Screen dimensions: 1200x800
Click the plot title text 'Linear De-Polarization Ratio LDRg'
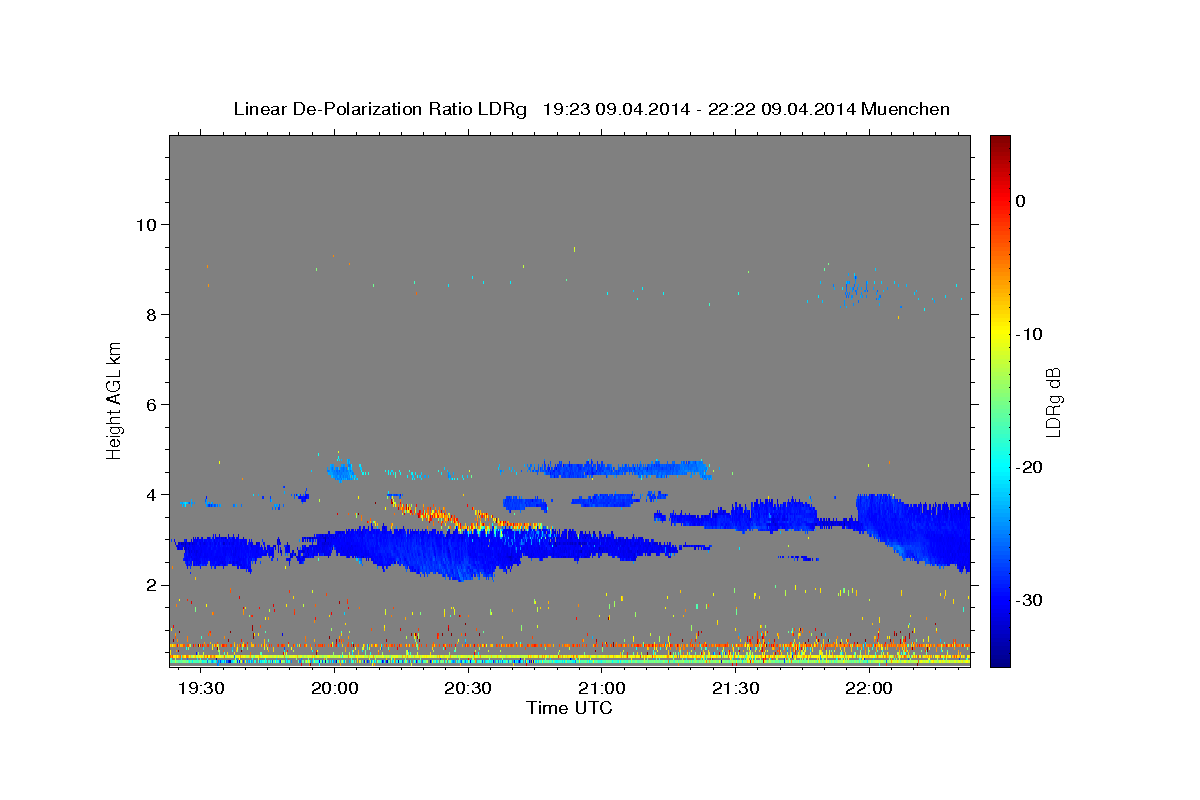[x=380, y=109]
